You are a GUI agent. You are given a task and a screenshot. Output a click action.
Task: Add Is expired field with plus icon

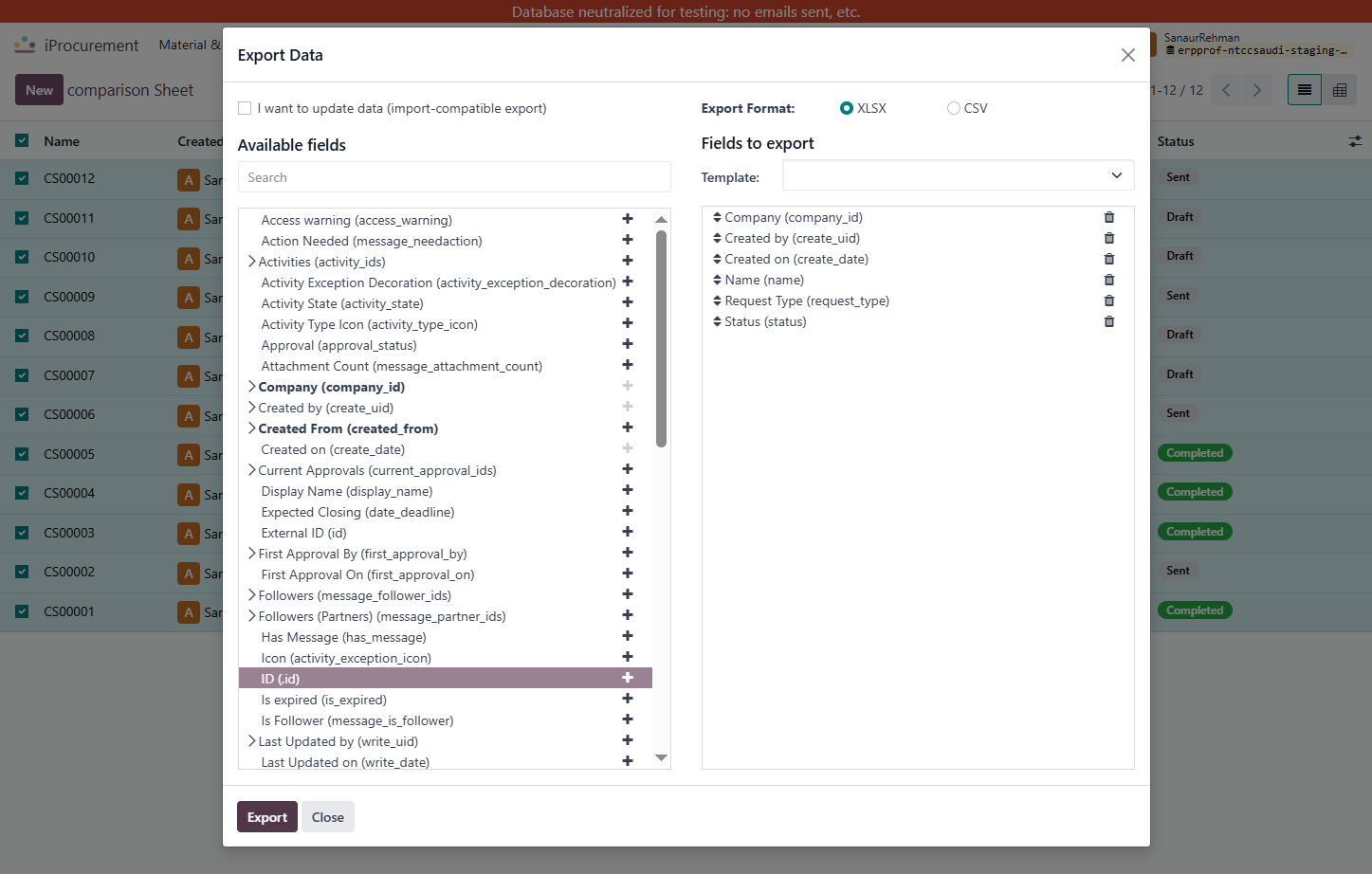click(x=627, y=699)
